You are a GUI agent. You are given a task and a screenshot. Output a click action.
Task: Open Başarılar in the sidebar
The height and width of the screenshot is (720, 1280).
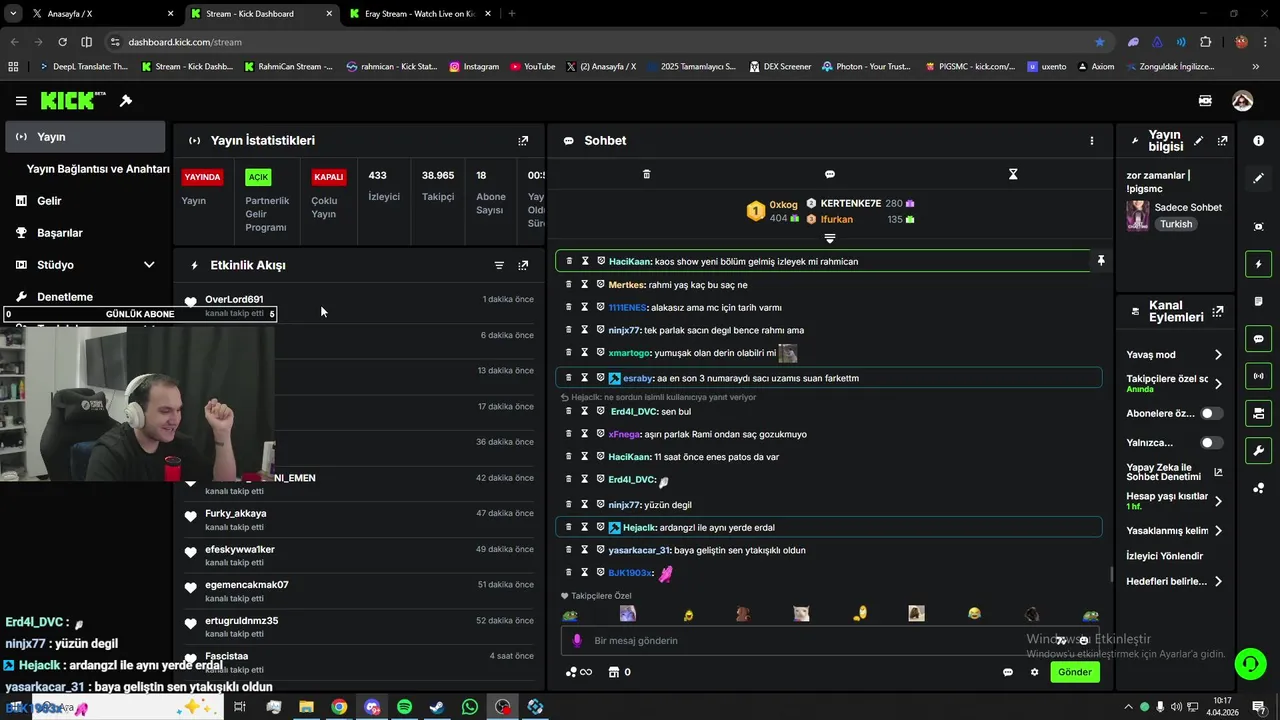pos(59,233)
